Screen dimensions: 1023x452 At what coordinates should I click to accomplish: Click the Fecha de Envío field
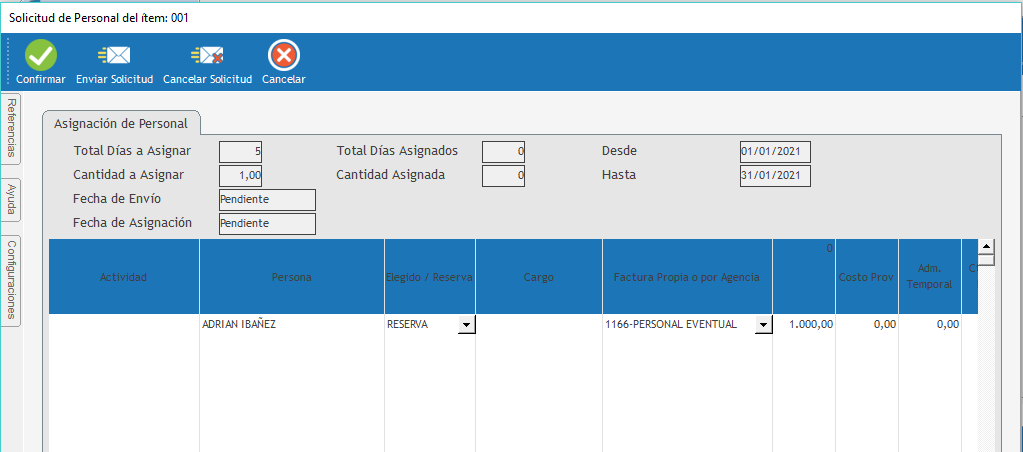267,200
